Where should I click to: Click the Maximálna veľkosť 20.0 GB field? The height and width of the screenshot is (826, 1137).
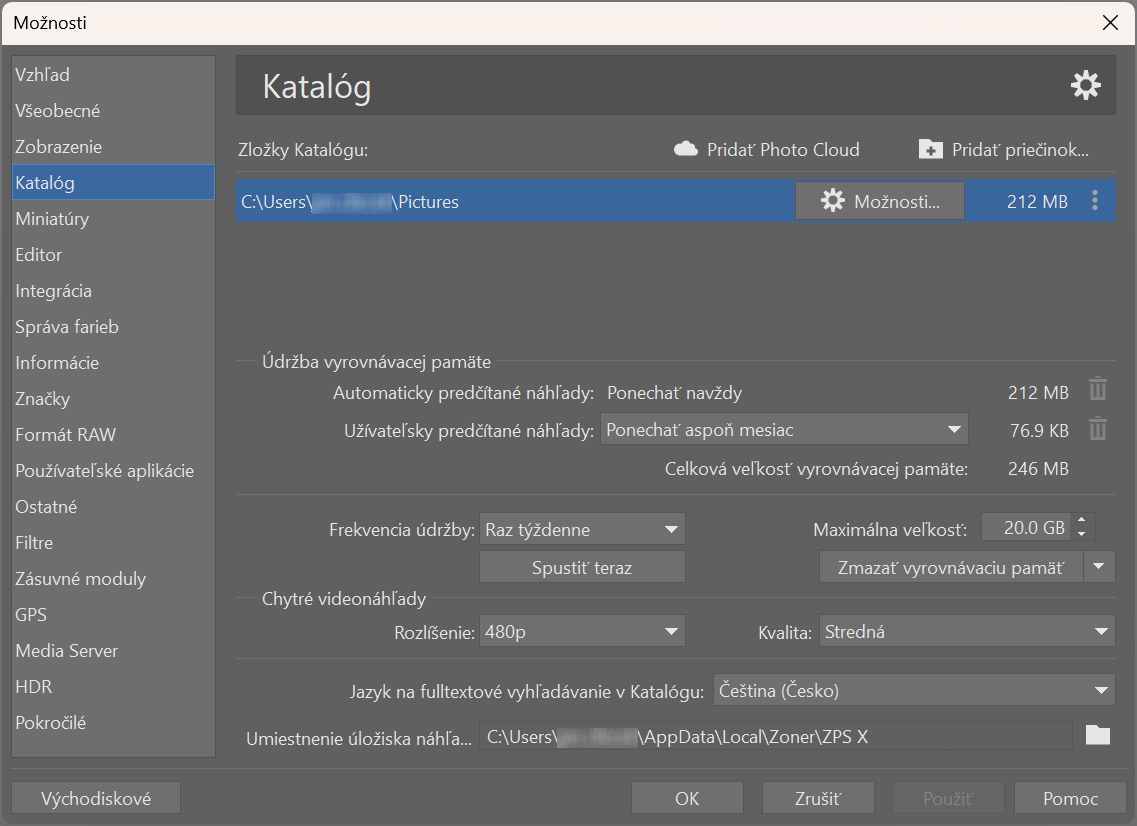pyautogui.click(x=1026, y=527)
